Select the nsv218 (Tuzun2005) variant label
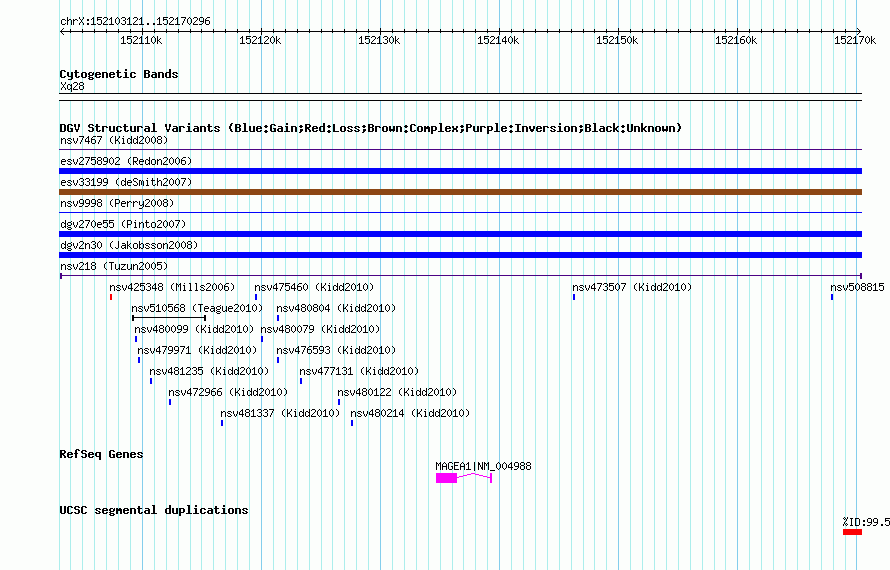The height and width of the screenshot is (570, 890). pos(114,266)
